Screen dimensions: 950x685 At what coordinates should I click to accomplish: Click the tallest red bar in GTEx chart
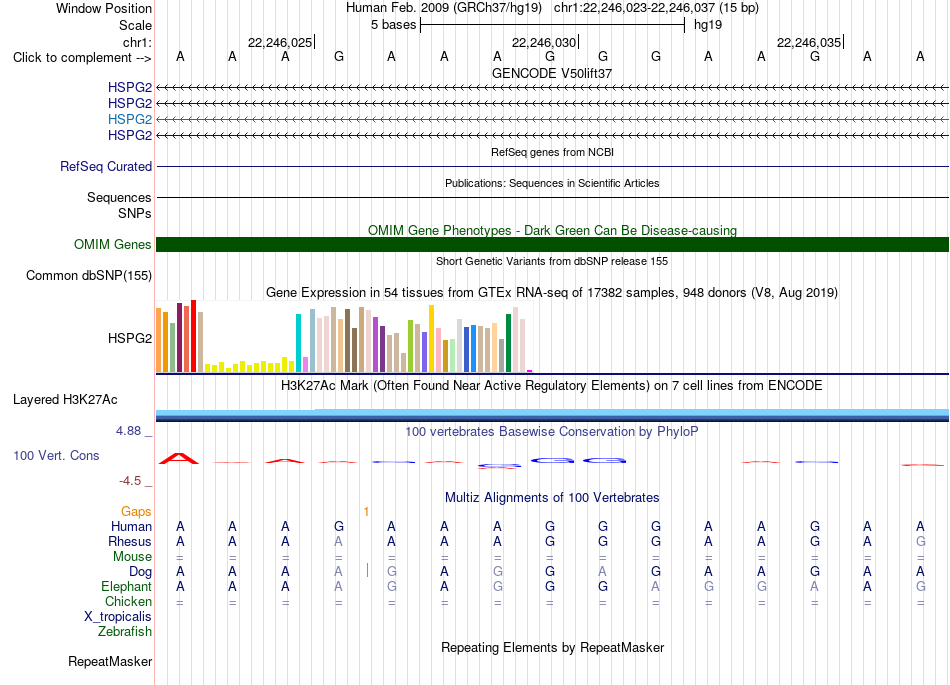coord(193,336)
